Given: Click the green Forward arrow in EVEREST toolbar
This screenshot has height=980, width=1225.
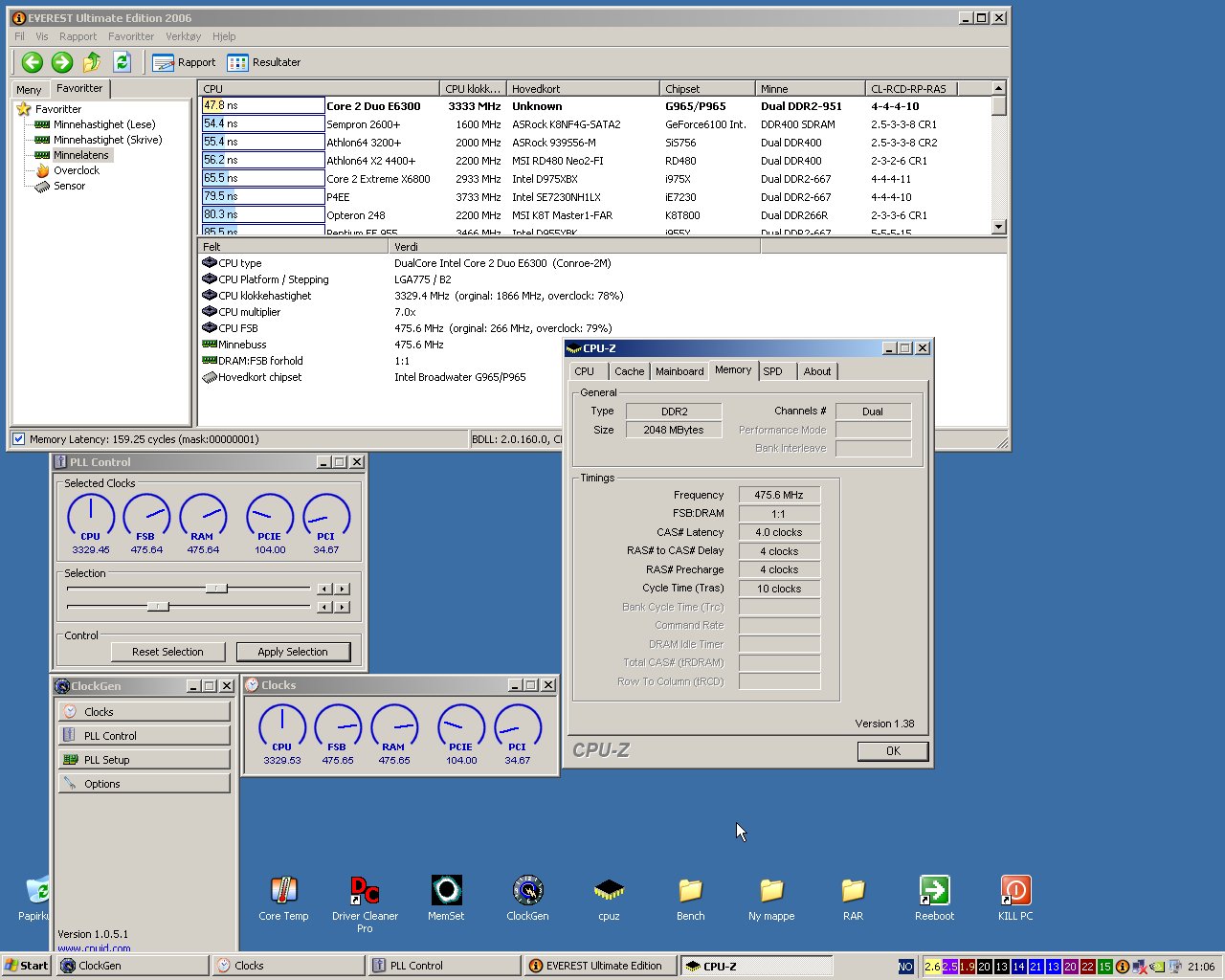Looking at the screenshot, I should tap(62, 62).
